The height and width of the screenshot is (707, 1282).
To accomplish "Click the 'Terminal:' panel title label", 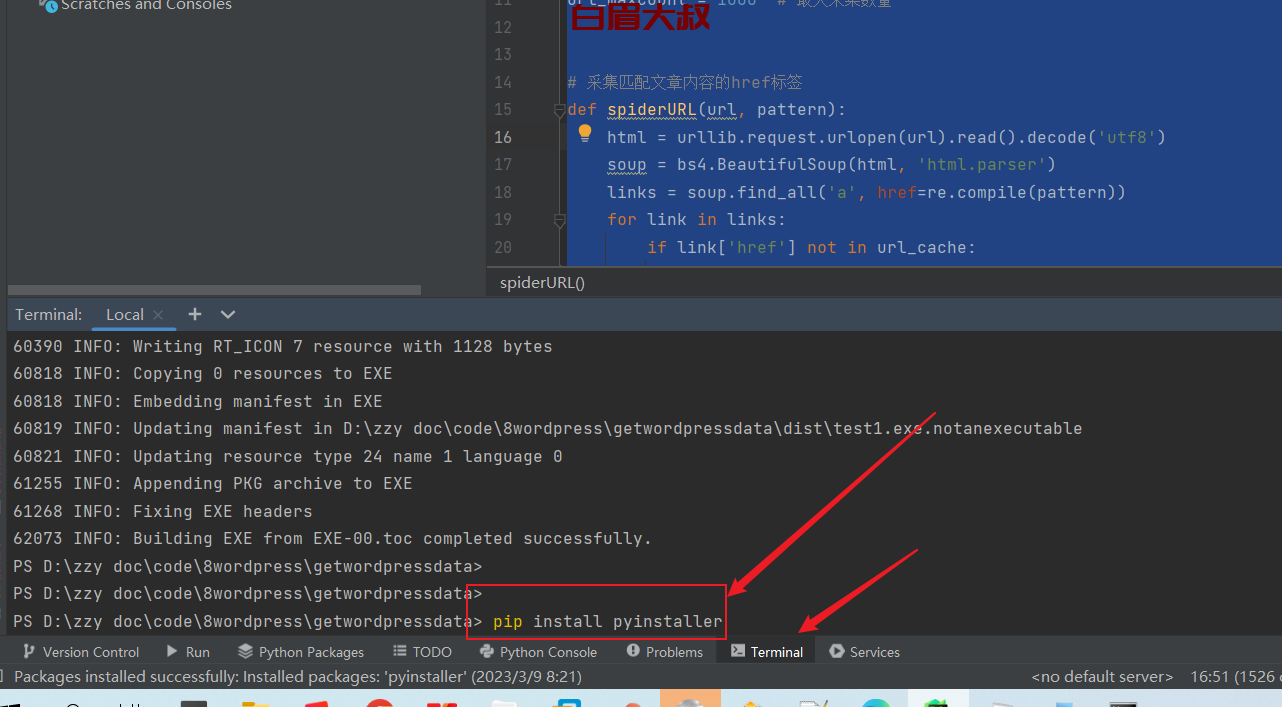I will (49, 314).
